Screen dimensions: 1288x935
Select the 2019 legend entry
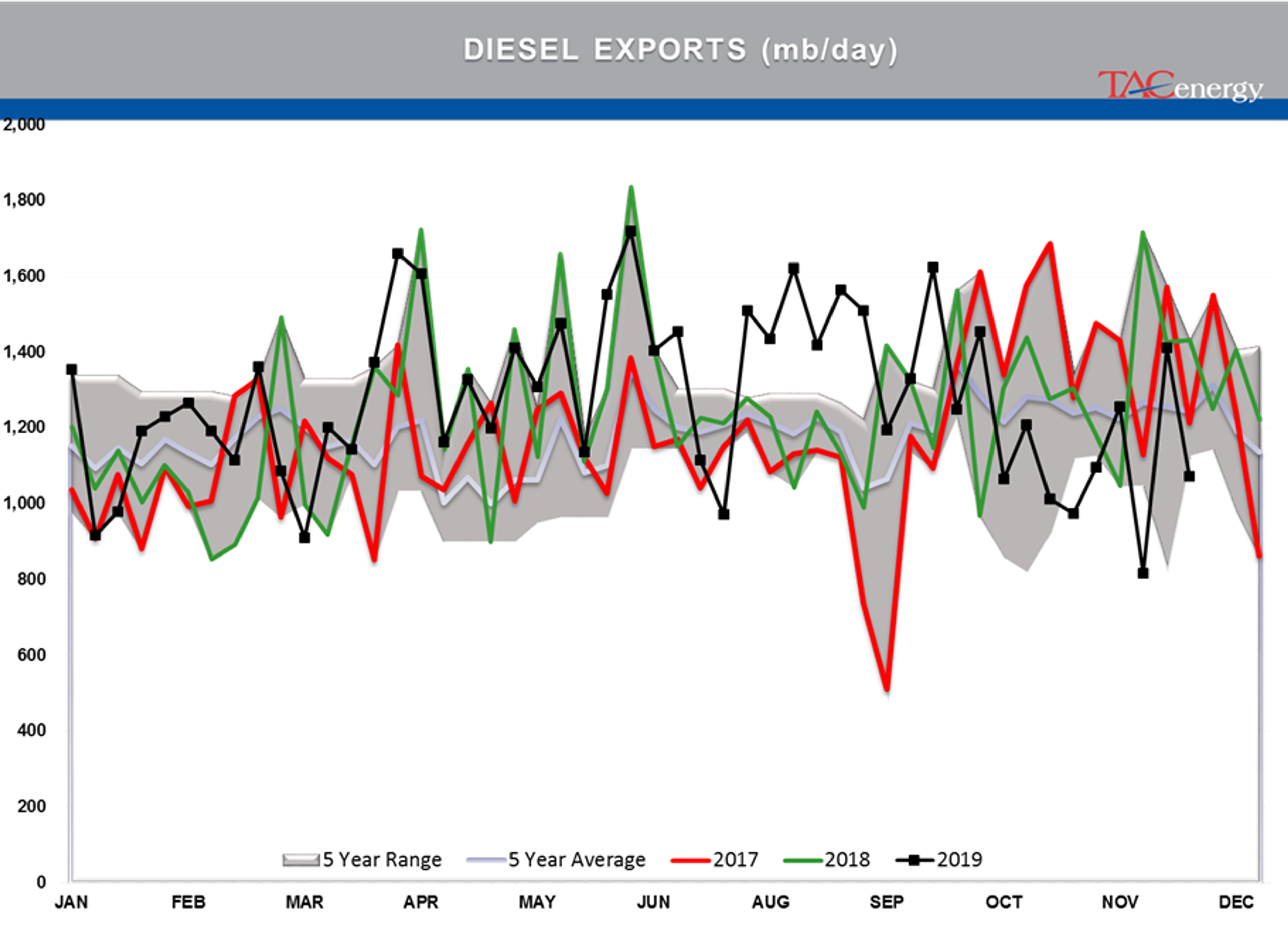[939, 860]
